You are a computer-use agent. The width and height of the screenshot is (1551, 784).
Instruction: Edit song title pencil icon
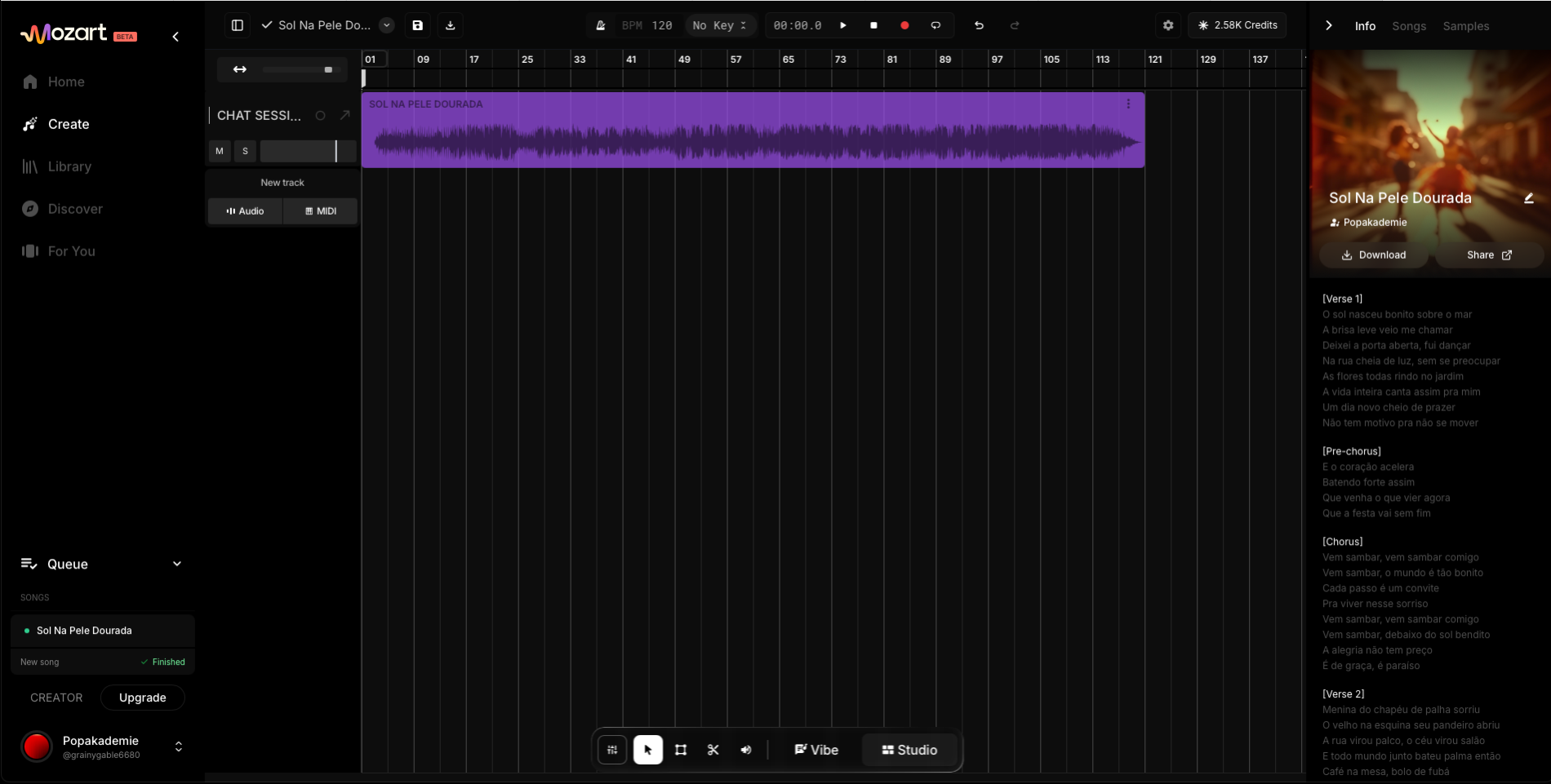click(1529, 198)
